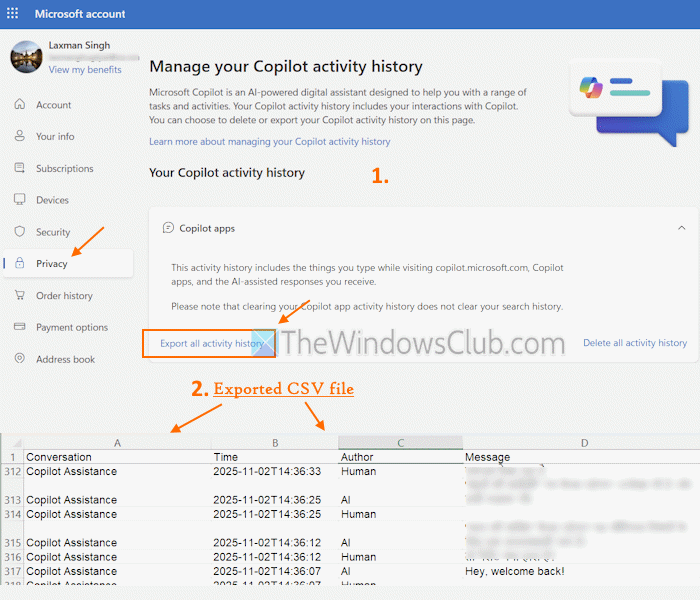Screen dimensions: 700x600
Task: Click the Order history cart icon
Action: tap(20, 295)
